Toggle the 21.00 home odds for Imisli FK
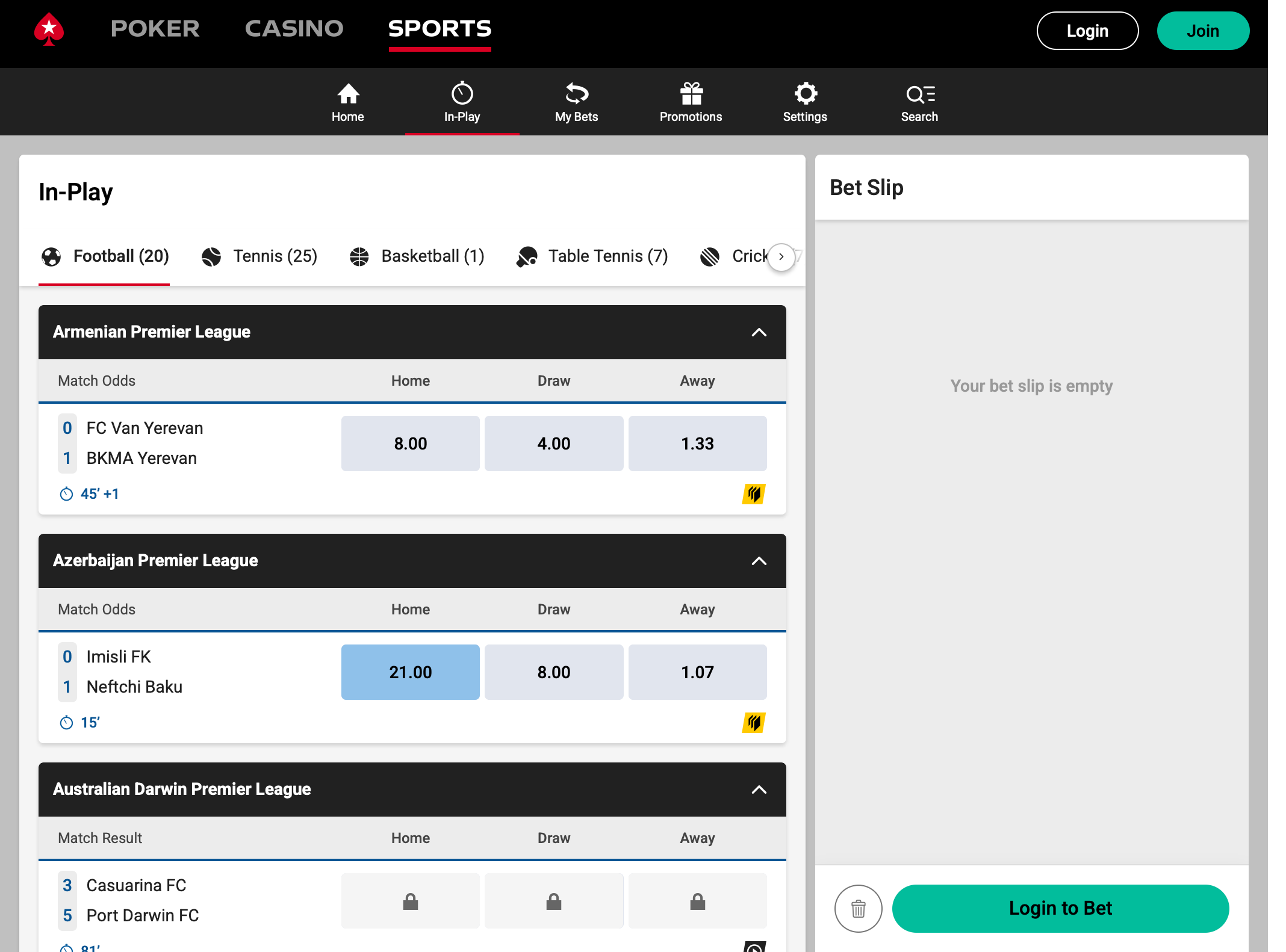 [x=410, y=672]
